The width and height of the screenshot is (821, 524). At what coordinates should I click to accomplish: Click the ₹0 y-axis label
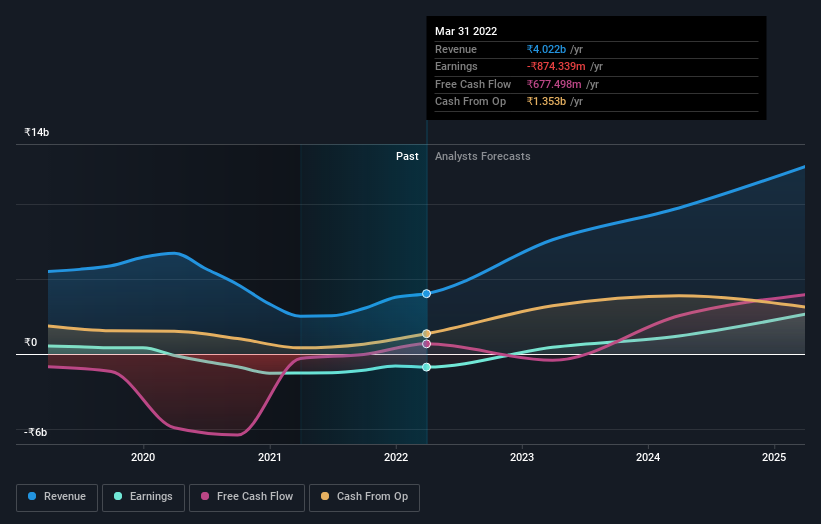point(31,342)
